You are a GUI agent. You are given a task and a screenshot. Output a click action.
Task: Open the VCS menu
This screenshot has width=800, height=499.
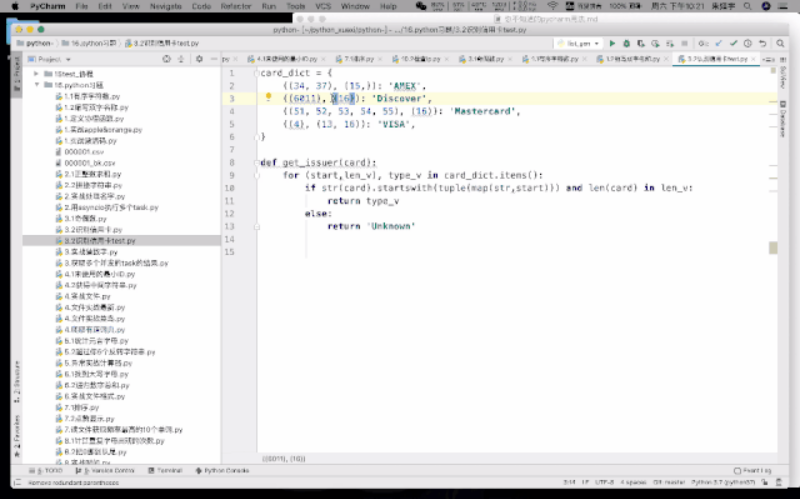(323, 6)
